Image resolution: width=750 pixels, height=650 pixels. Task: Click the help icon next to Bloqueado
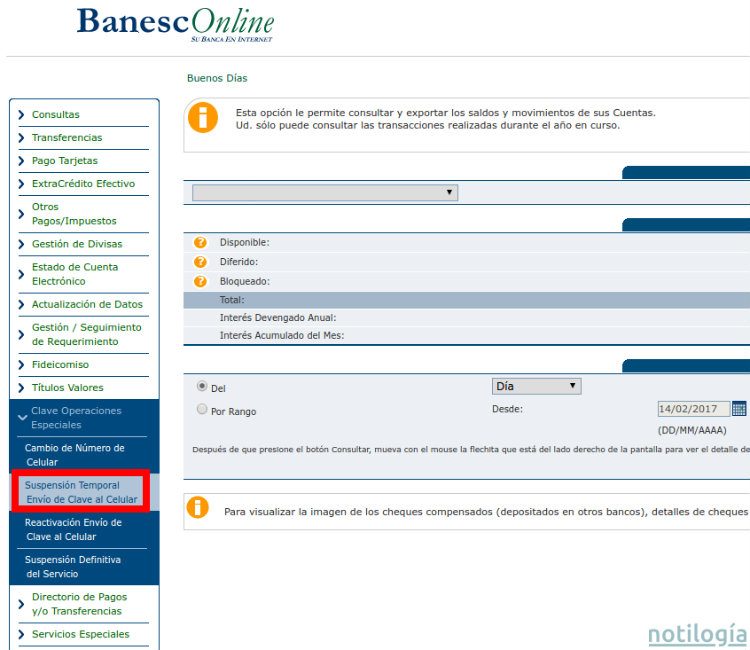point(200,281)
